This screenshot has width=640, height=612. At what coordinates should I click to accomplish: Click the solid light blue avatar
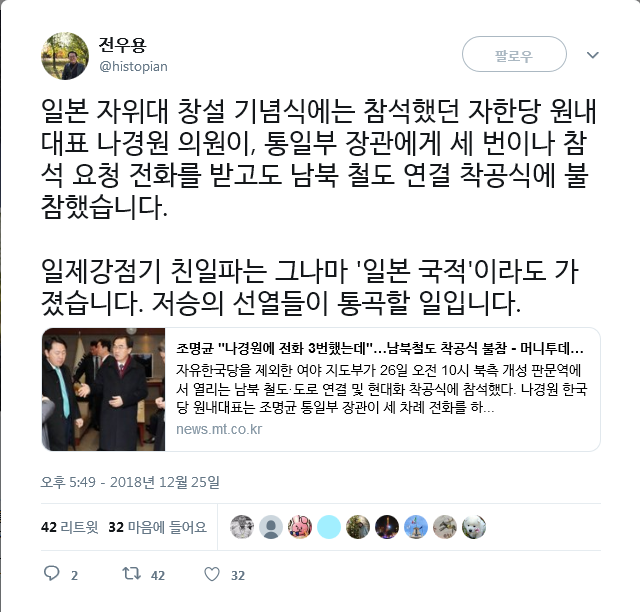tap(329, 527)
